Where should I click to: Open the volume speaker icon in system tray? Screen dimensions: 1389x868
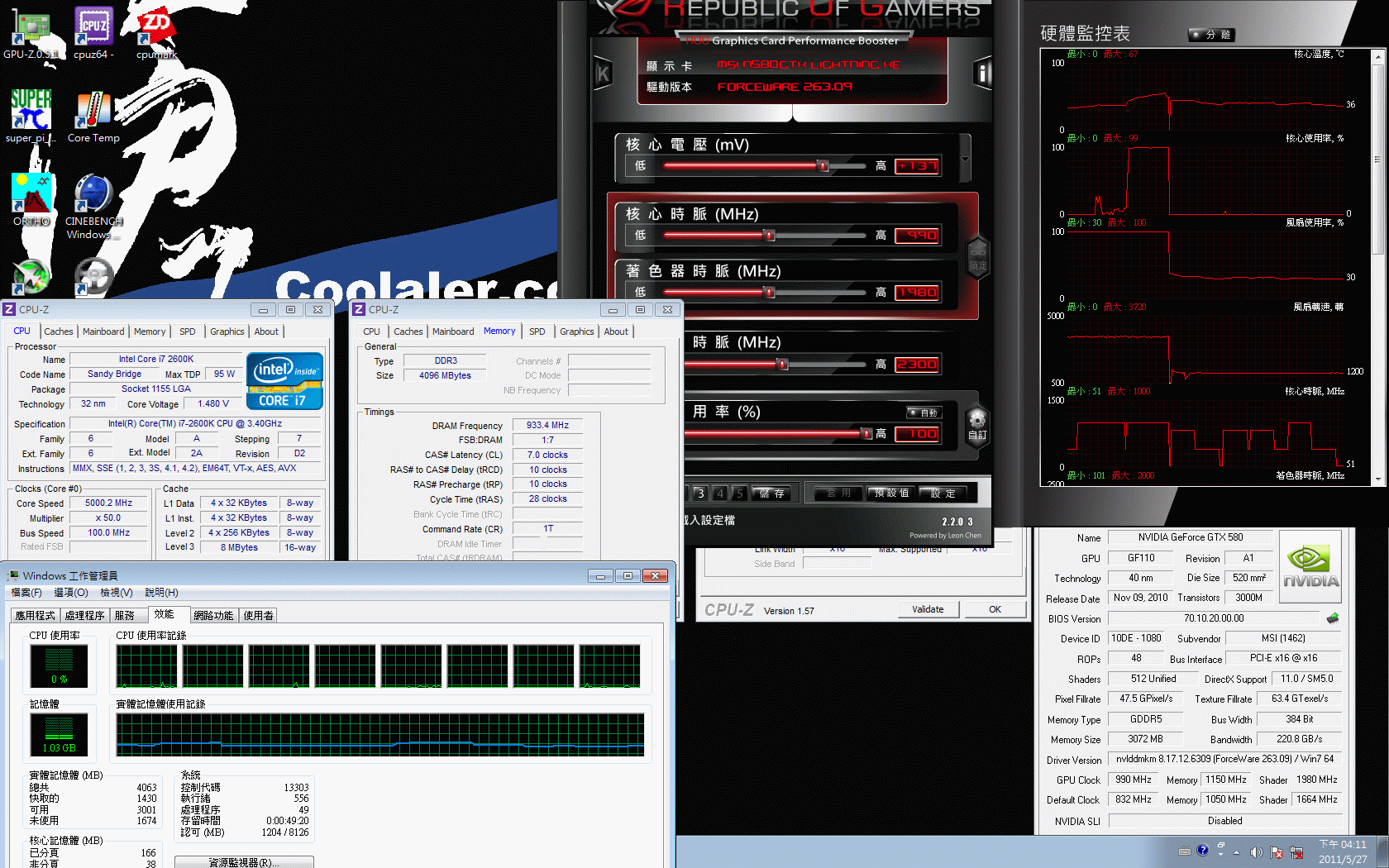[x=1256, y=851]
